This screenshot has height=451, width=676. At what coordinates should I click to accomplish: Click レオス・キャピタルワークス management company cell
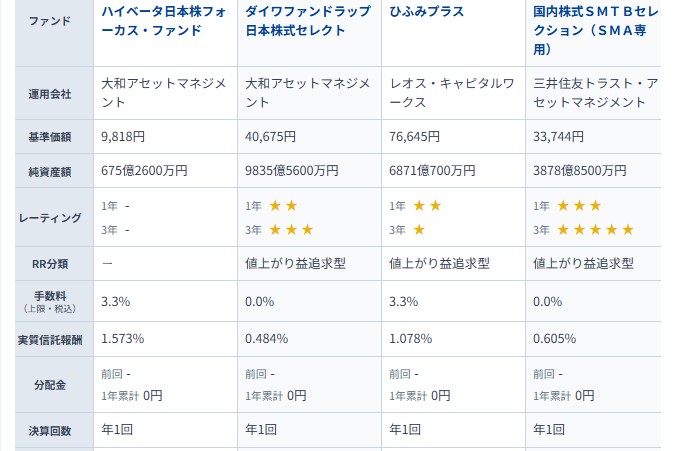(451, 93)
